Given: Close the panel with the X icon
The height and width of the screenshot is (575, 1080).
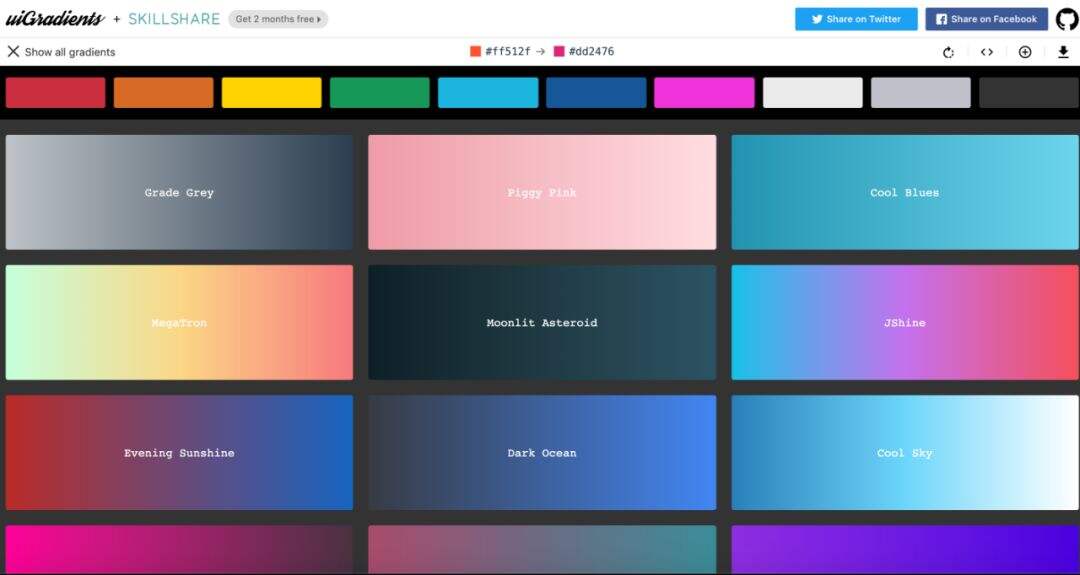Looking at the screenshot, I should (x=13, y=52).
